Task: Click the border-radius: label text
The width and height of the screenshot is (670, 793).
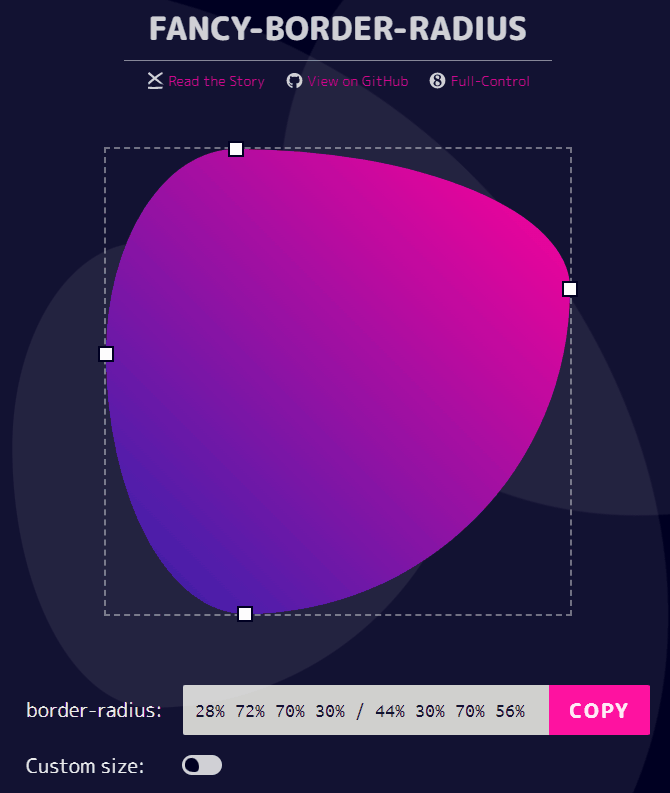Action: (x=94, y=711)
